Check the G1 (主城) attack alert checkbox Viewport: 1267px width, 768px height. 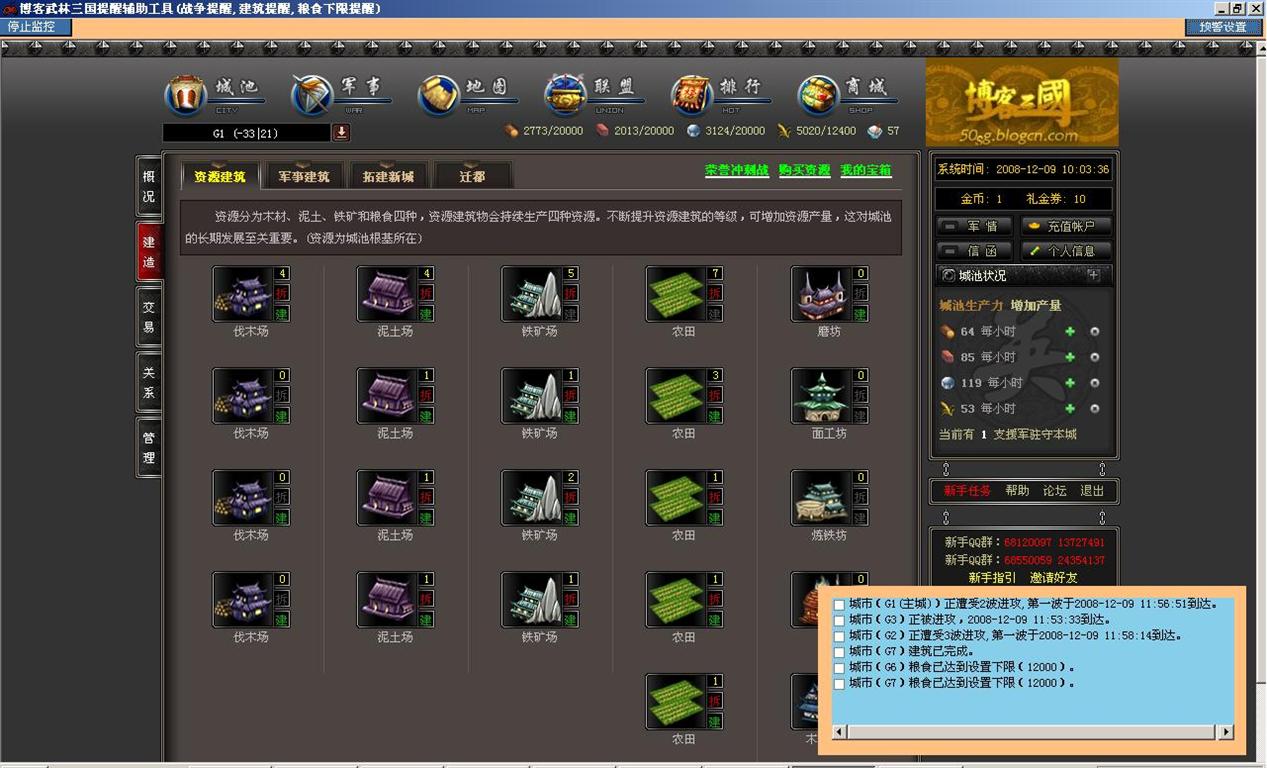839,604
